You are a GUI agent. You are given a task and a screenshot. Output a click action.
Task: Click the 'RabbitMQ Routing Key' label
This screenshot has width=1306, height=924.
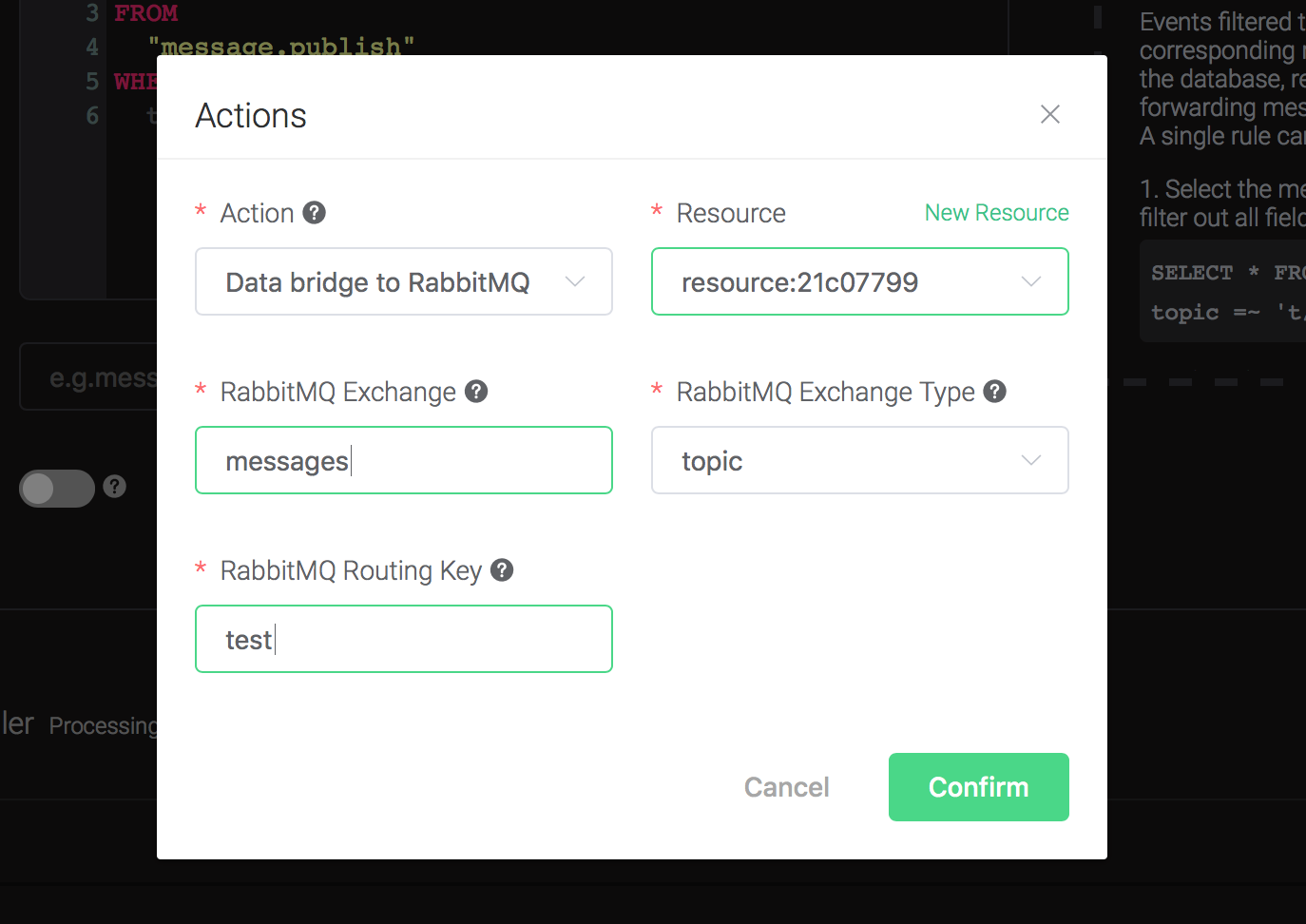[351, 570]
